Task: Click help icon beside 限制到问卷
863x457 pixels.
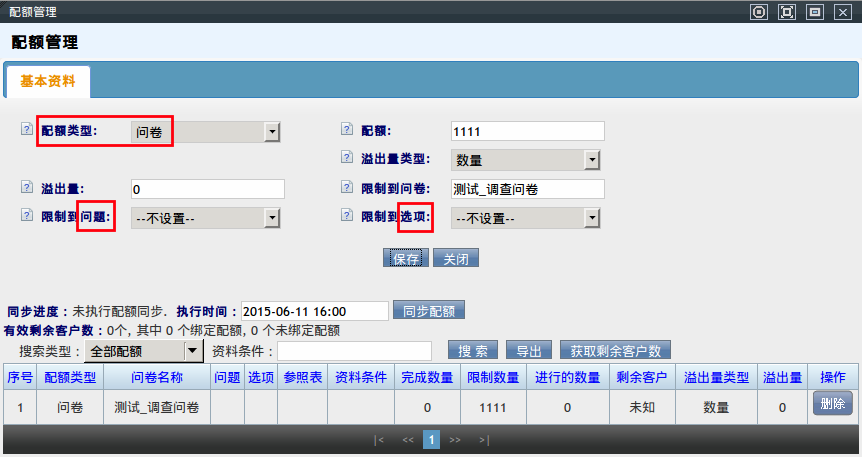Action: click(x=347, y=187)
